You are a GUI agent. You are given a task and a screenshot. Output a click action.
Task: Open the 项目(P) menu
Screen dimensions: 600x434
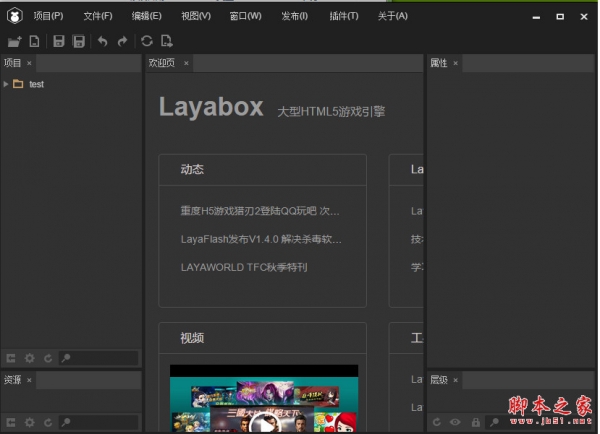coord(48,16)
